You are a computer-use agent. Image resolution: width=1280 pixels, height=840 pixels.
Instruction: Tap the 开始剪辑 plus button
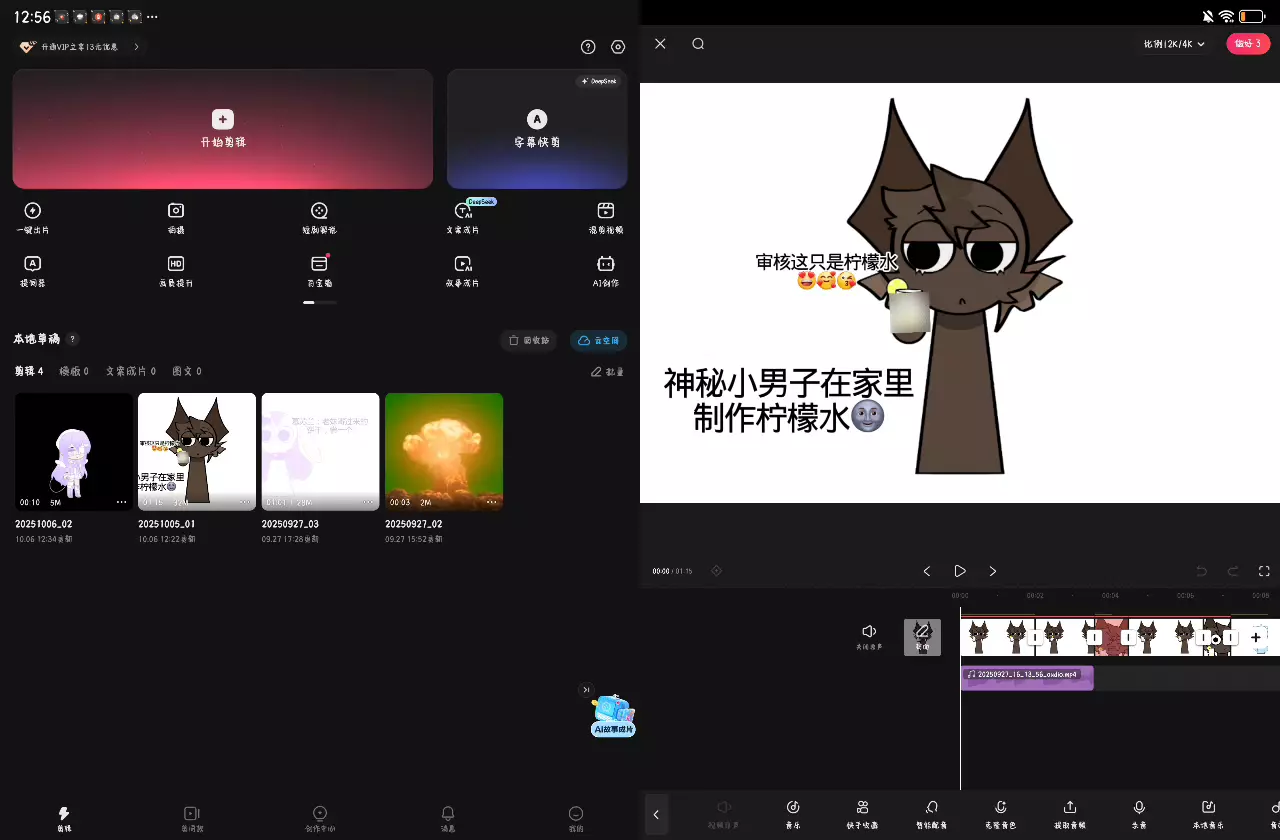pos(223,119)
